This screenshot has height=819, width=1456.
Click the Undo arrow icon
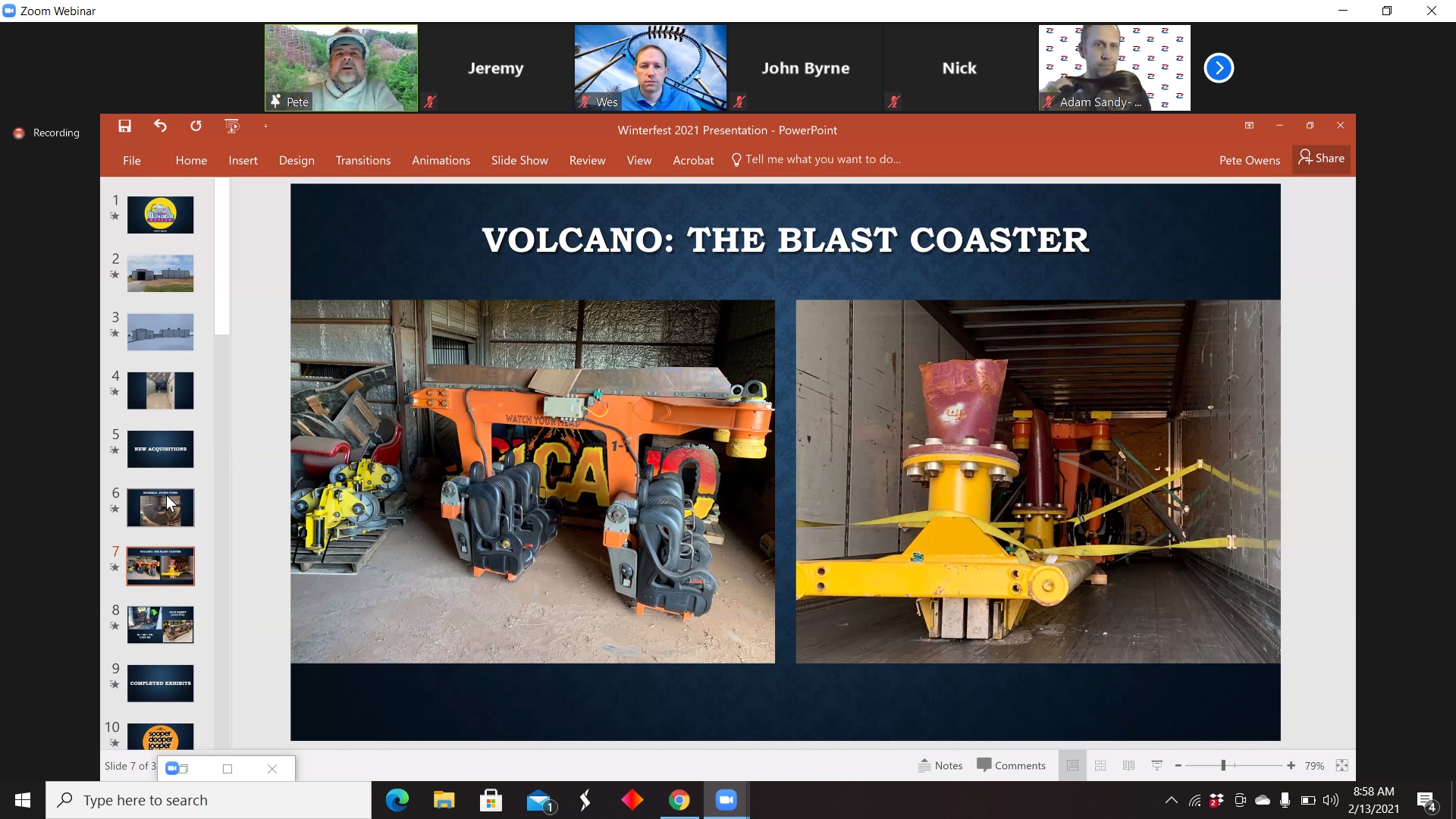tap(160, 127)
